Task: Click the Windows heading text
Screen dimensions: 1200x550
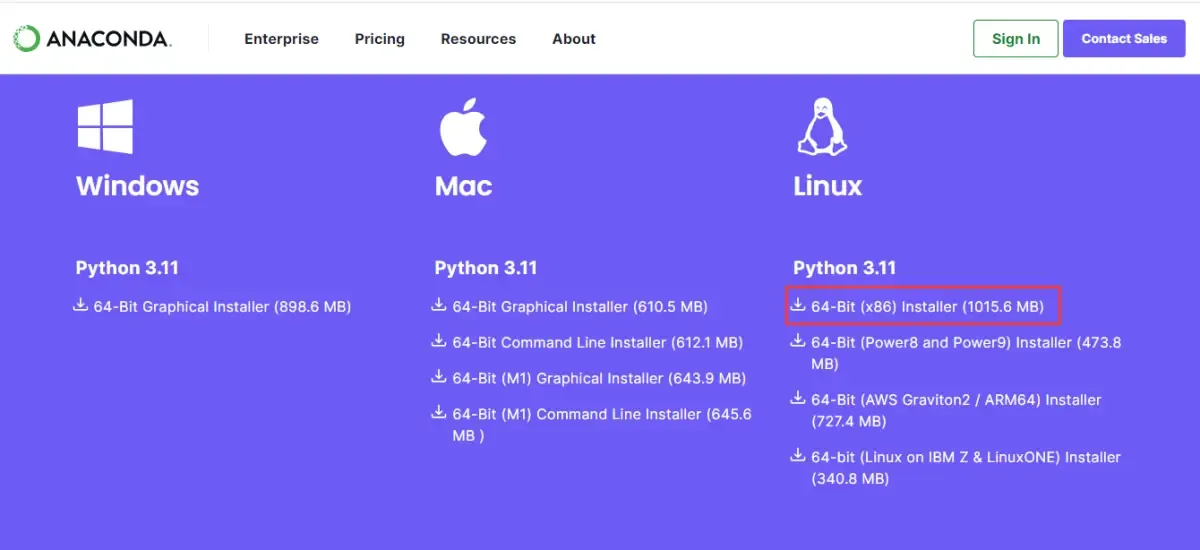Action: click(137, 186)
